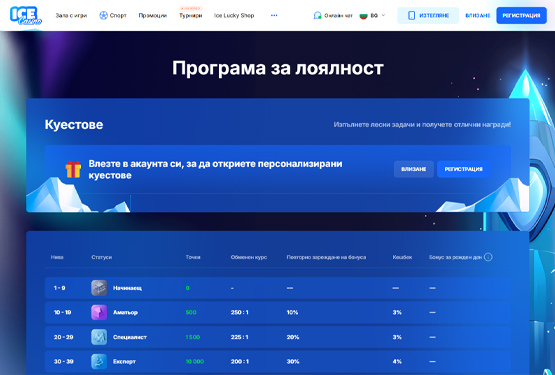Click Бонус за рожден ден column header
The width and height of the screenshot is (555, 375).
coord(456,257)
